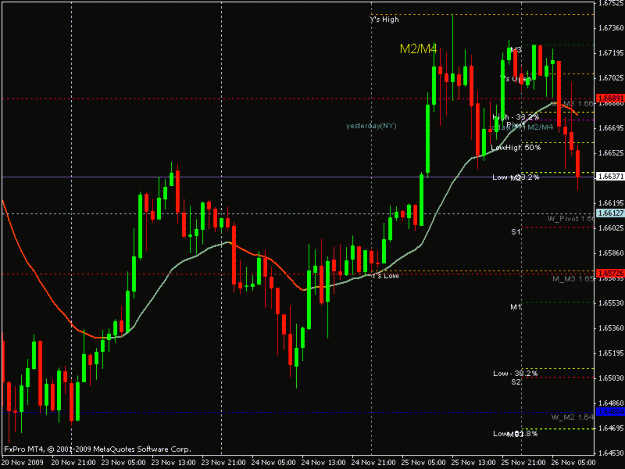Viewport: 625px width, 469px height.
Task: Click the "S1" support level label
Action: point(516,232)
